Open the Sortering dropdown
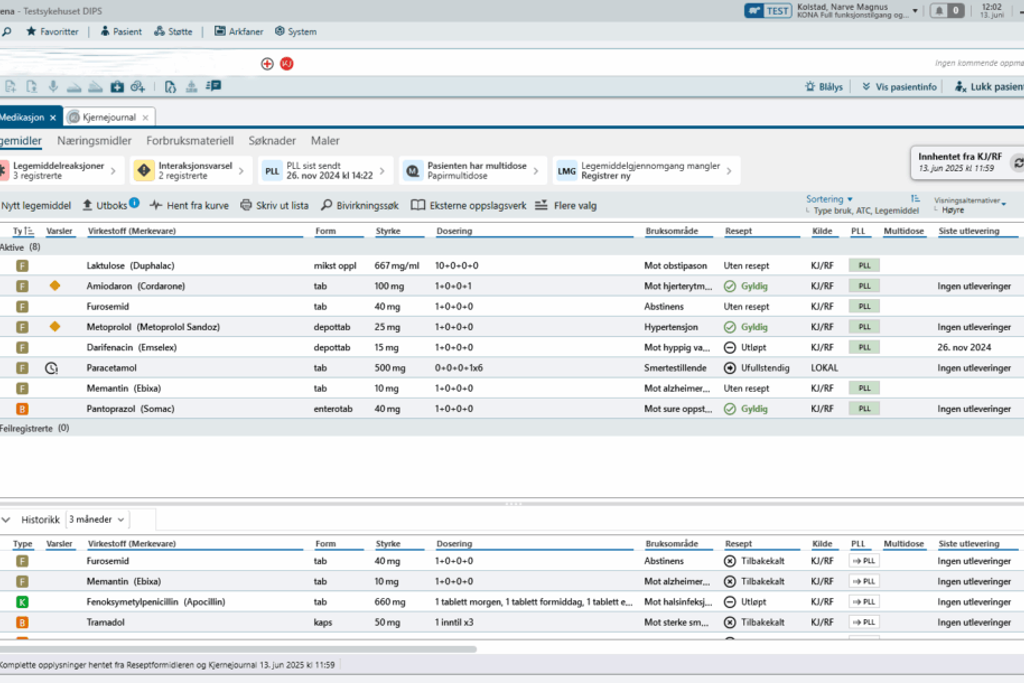Viewport: 1024px width, 683px height. point(829,199)
